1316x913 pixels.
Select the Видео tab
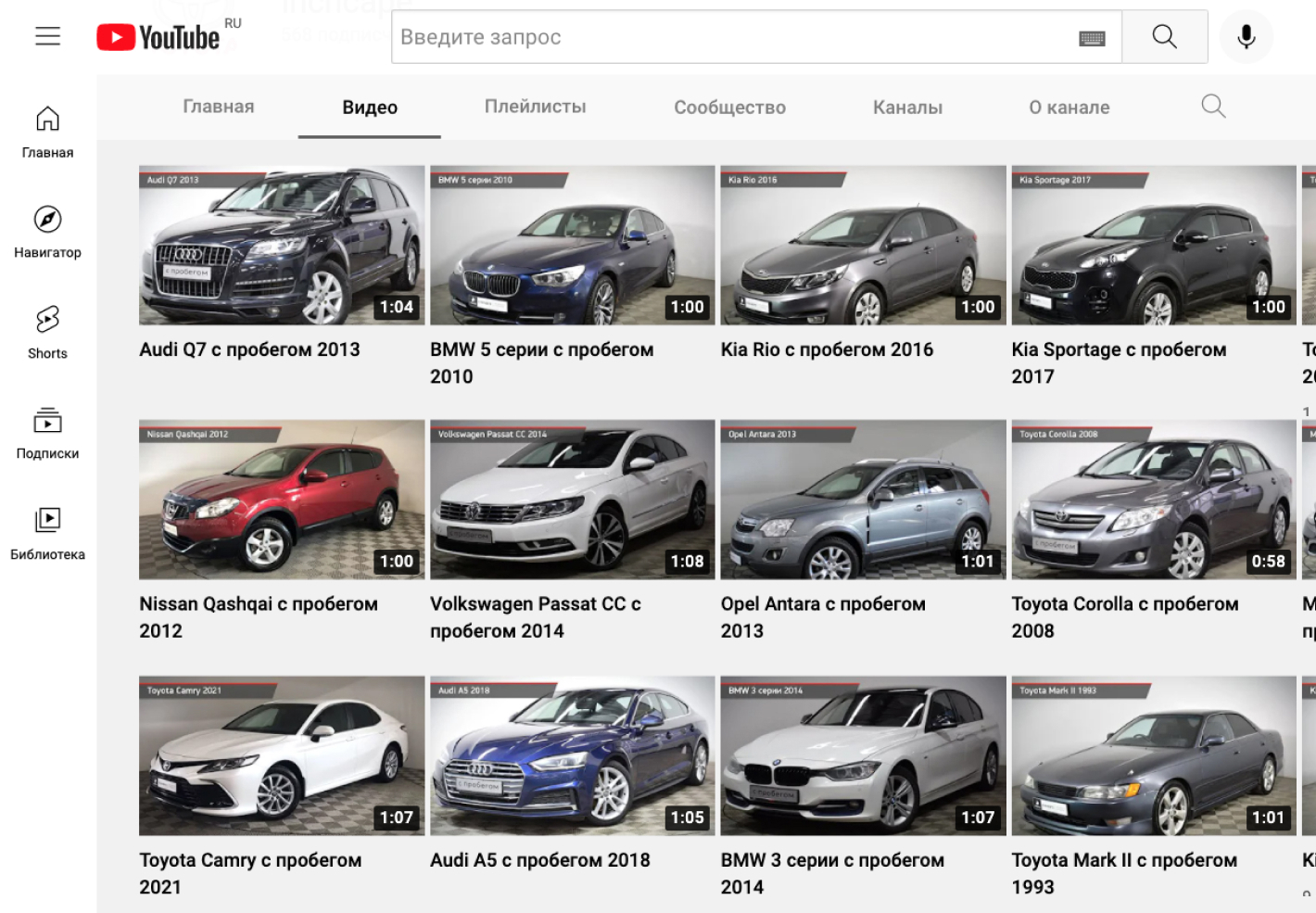(x=370, y=108)
